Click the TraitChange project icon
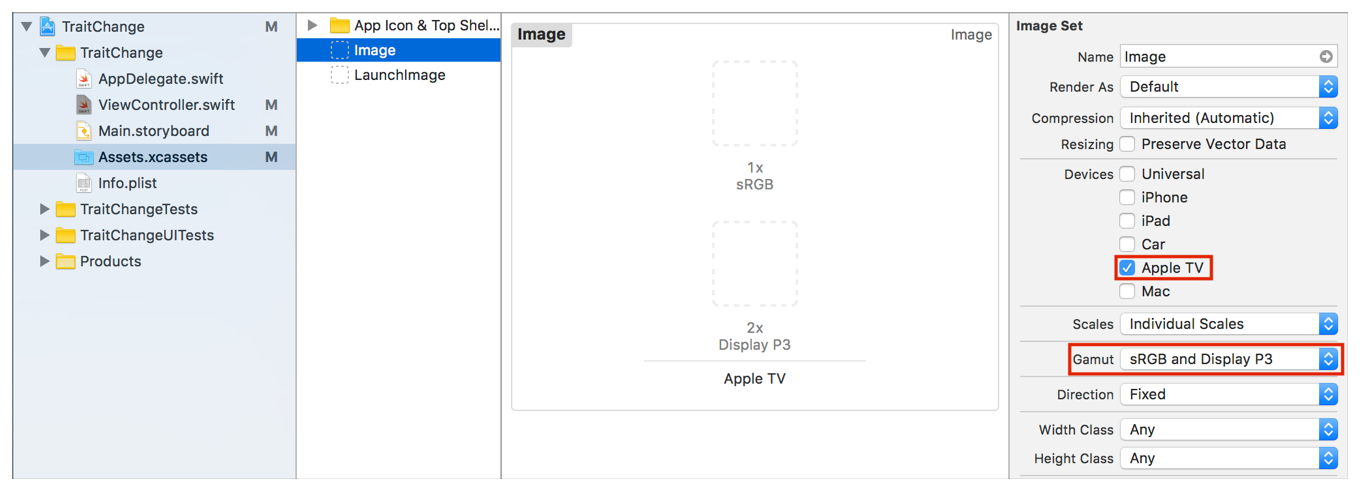Image resolution: width=1360 pixels, height=491 pixels. tap(47, 27)
